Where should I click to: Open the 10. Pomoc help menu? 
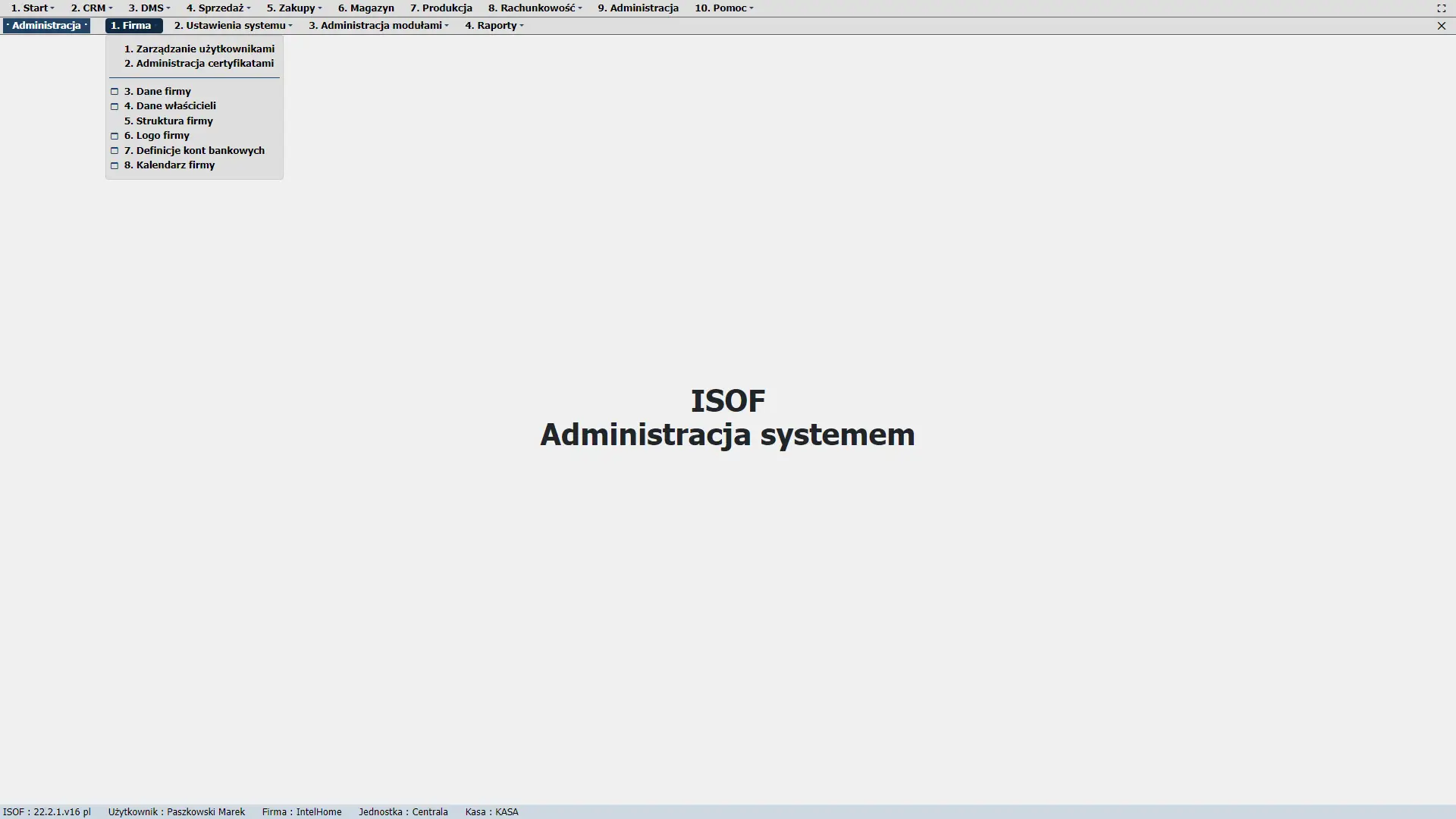[x=723, y=8]
